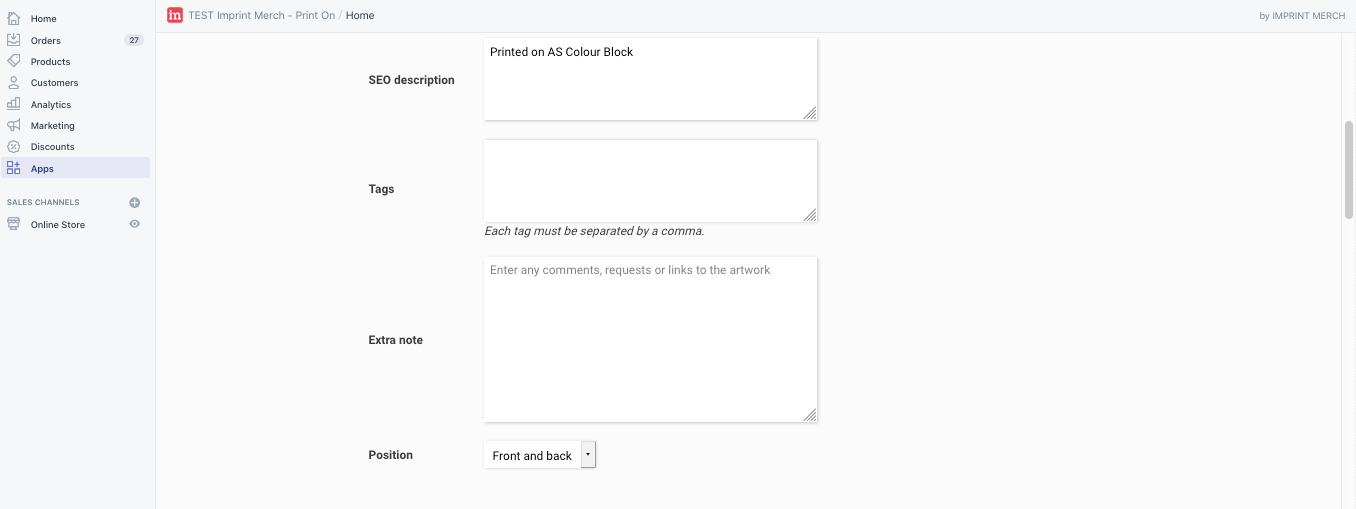Click the Customers person icon
The image size is (1356, 509).
pos(14,83)
